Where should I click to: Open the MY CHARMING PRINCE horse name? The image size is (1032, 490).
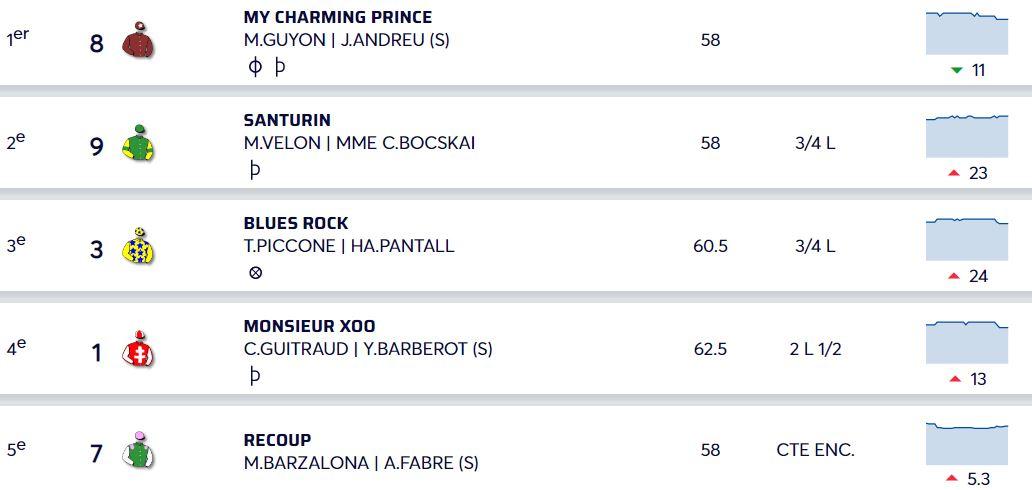tap(338, 18)
